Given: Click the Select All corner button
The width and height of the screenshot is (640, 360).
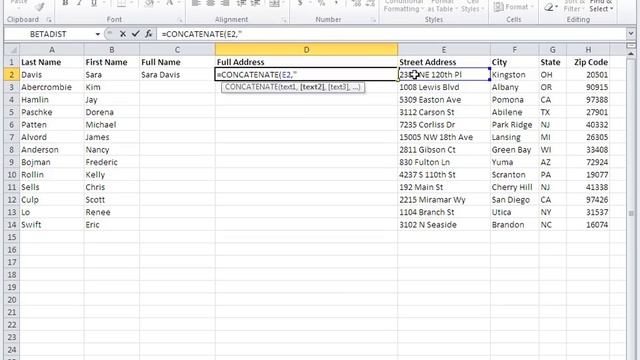Looking at the screenshot, I should (x=12, y=50).
